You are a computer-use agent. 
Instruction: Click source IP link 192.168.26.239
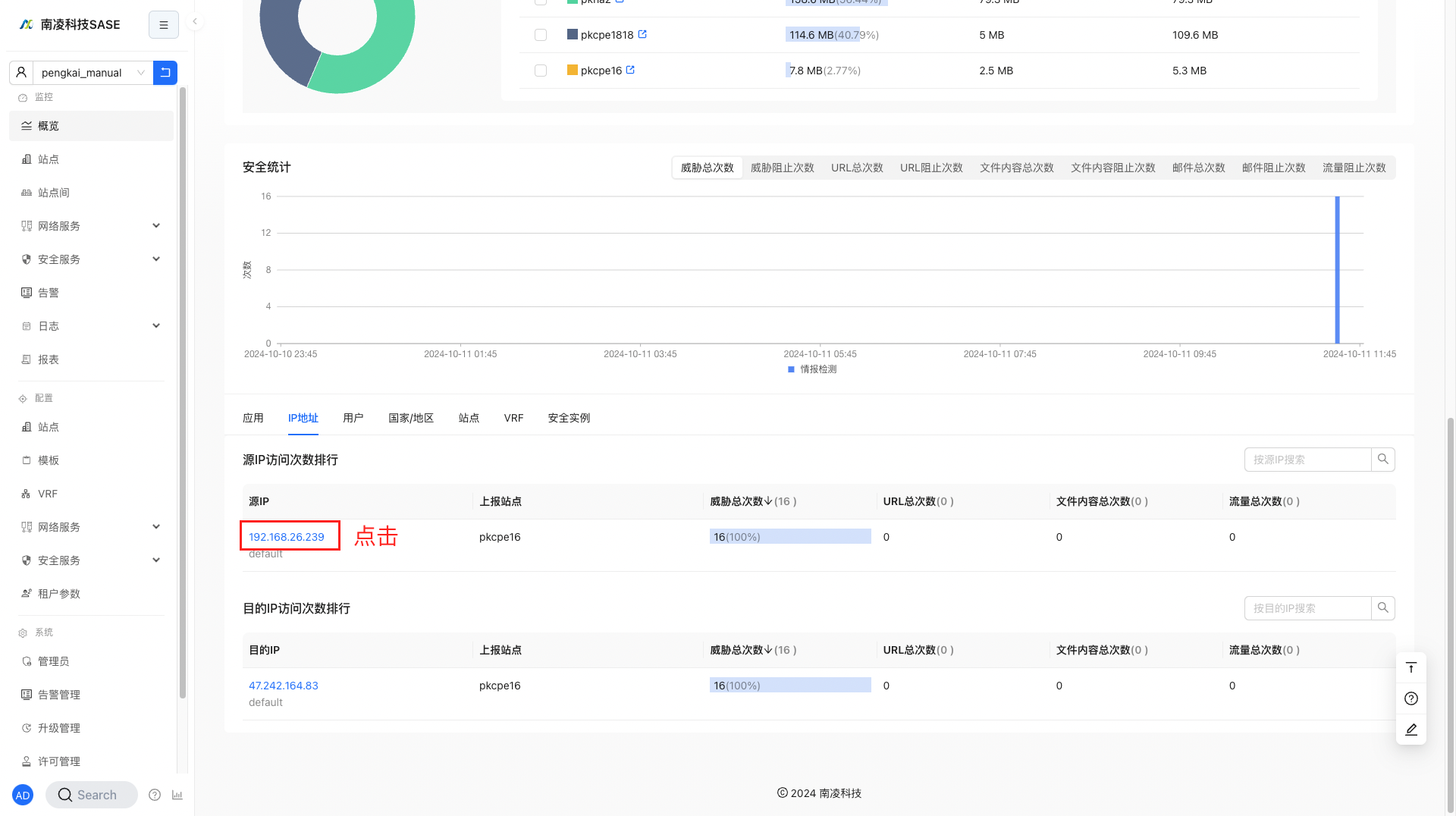(287, 536)
